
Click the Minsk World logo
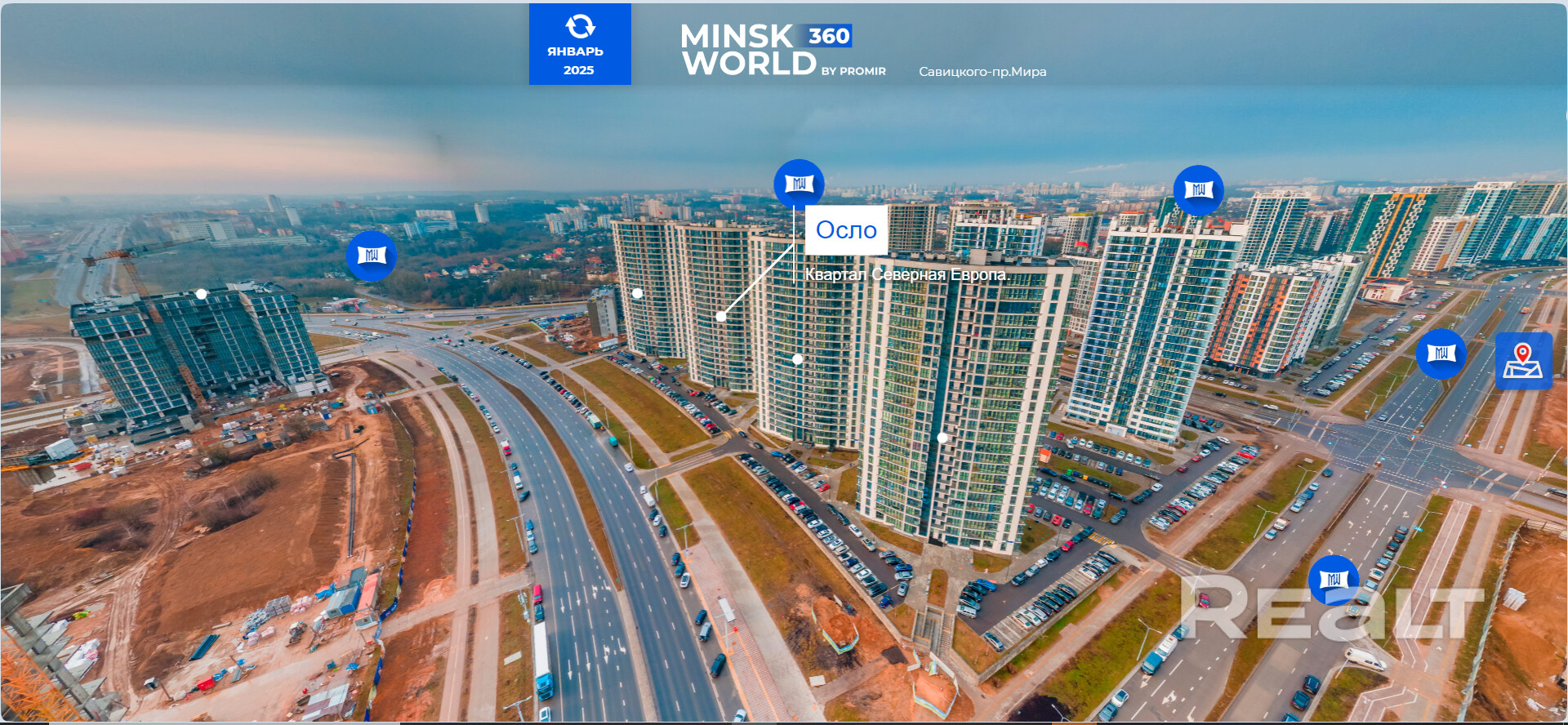coord(748,51)
